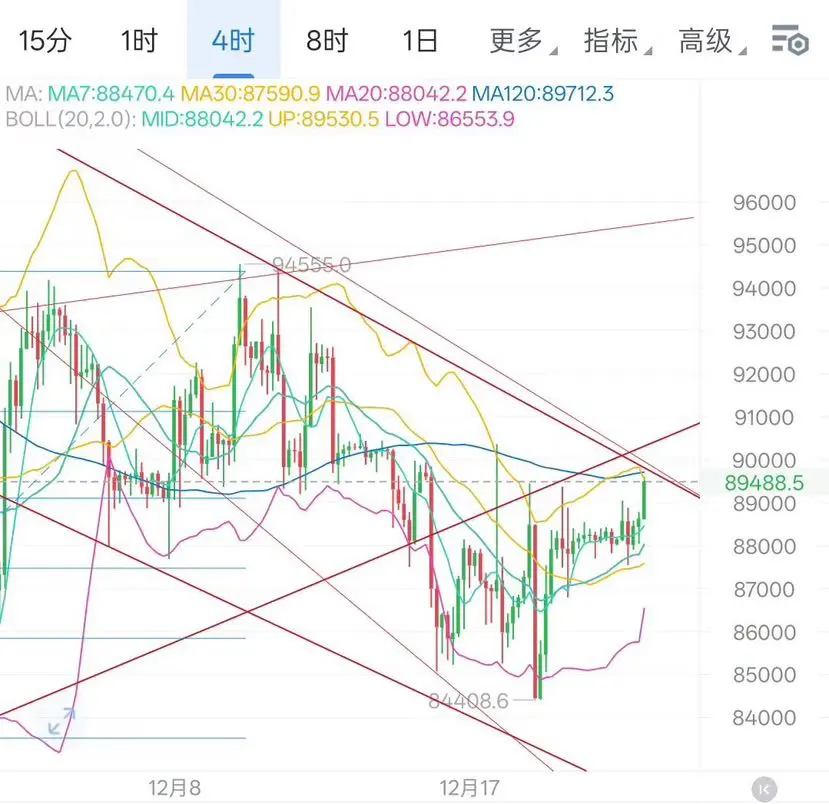Tap the 92000 price axis label
Image resolution: width=829 pixels, height=804 pixels.
point(764,375)
